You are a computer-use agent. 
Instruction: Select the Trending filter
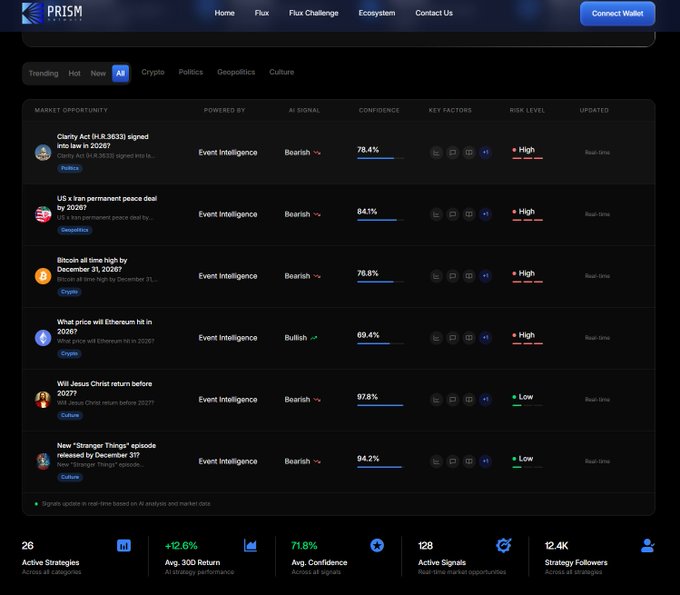pos(43,73)
